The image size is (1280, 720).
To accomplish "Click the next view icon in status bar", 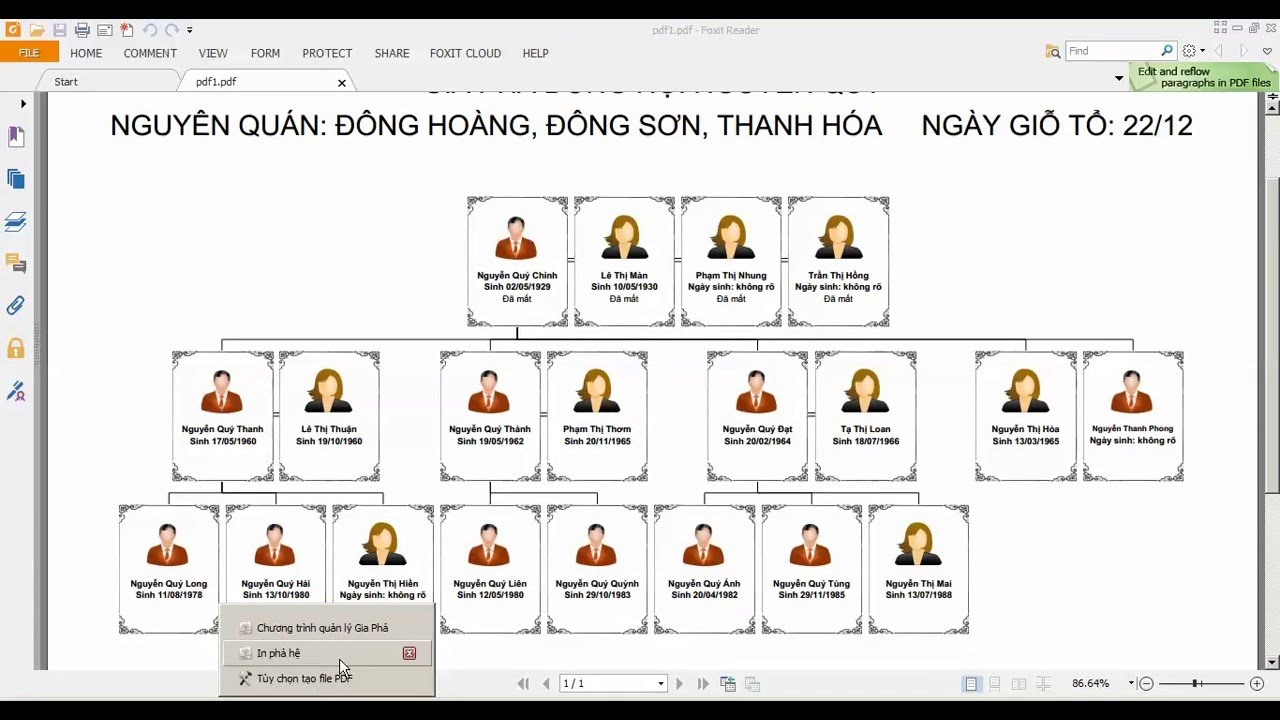I will (752, 684).
